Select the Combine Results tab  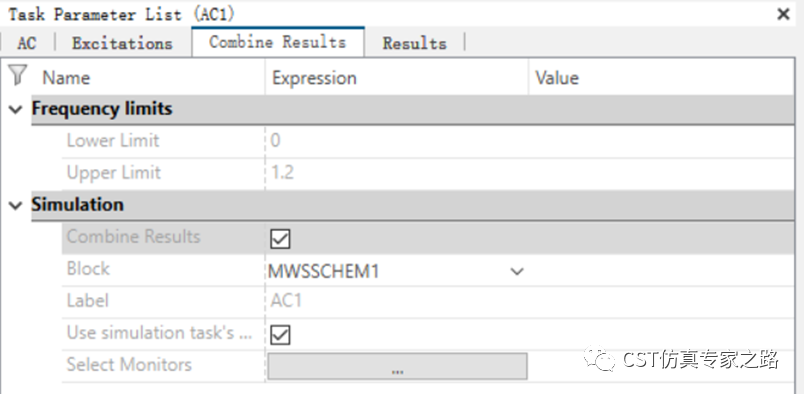click(277, 42)
